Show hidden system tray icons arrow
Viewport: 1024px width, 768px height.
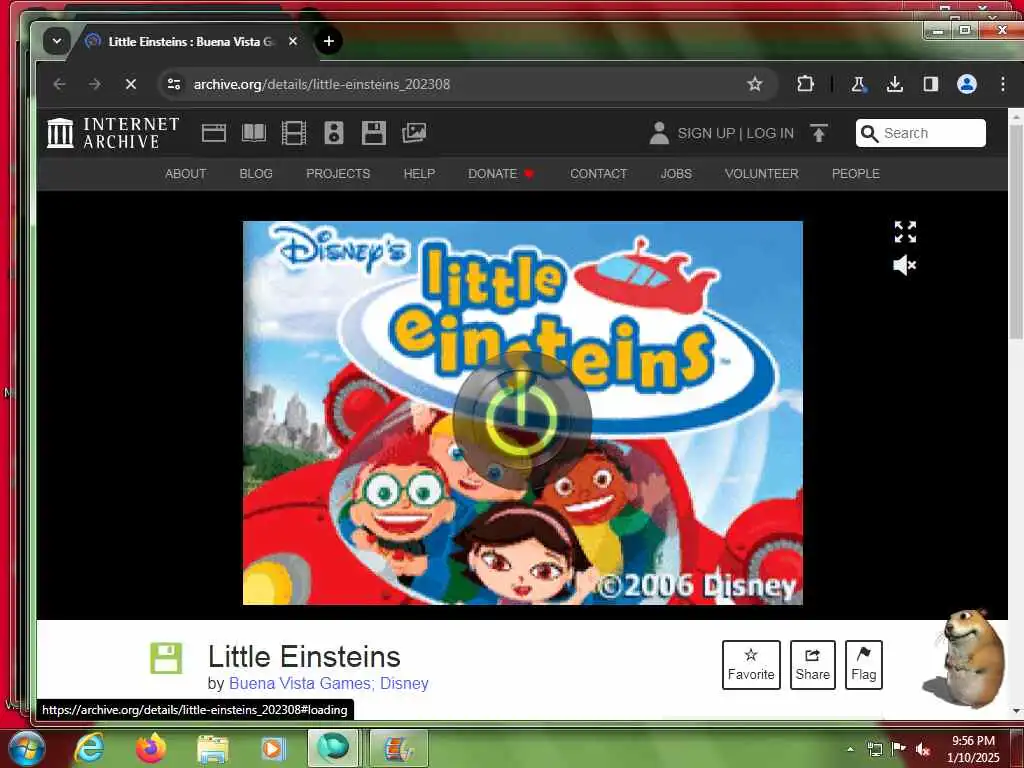point(850,749)
